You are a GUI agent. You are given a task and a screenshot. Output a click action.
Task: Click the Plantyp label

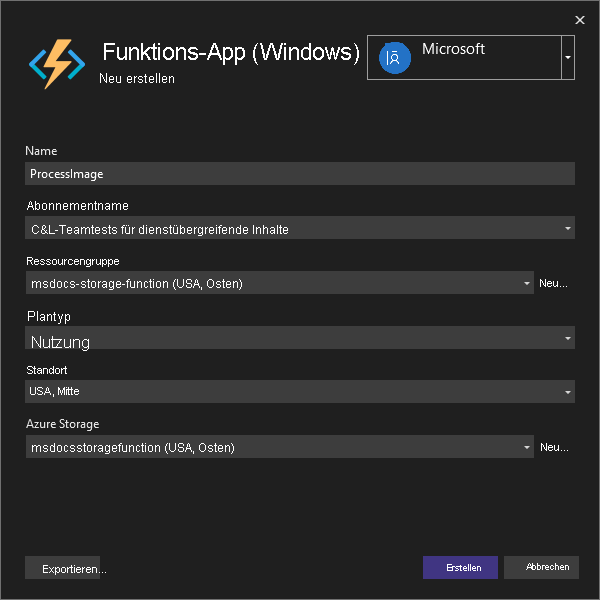point(49,317)
